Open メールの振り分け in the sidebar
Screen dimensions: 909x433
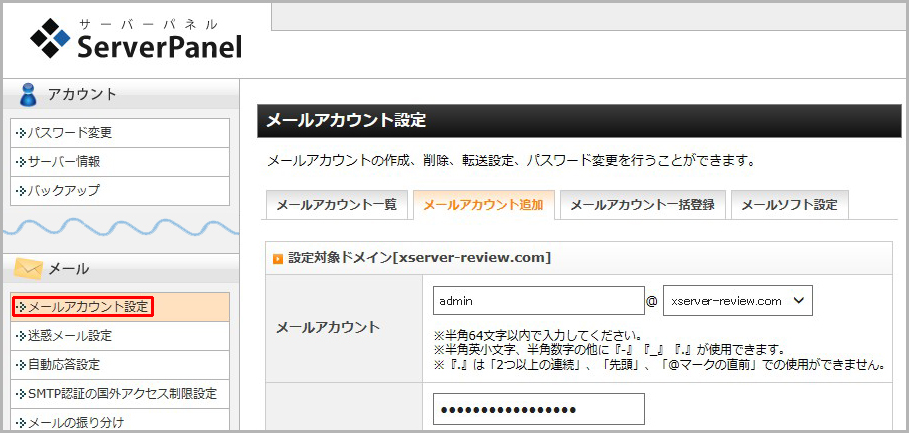[76, 422]
